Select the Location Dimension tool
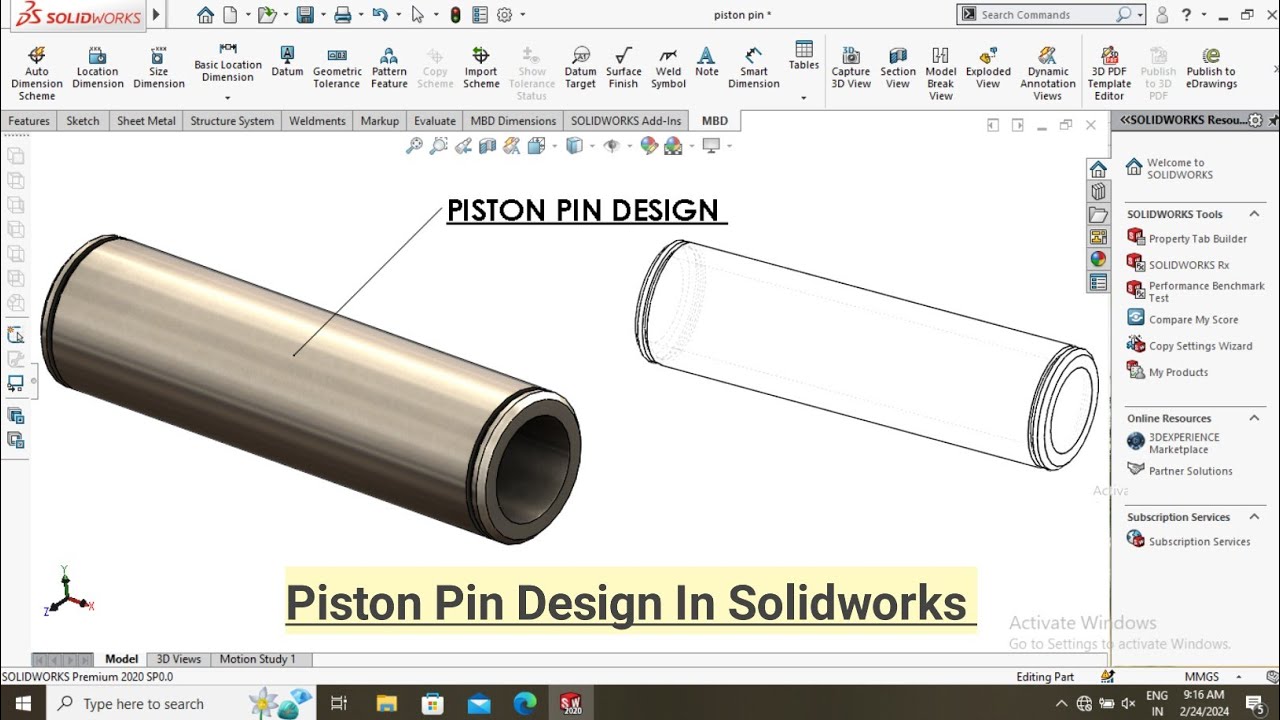This screenshot has width=1280, height=720. [98, 67]
